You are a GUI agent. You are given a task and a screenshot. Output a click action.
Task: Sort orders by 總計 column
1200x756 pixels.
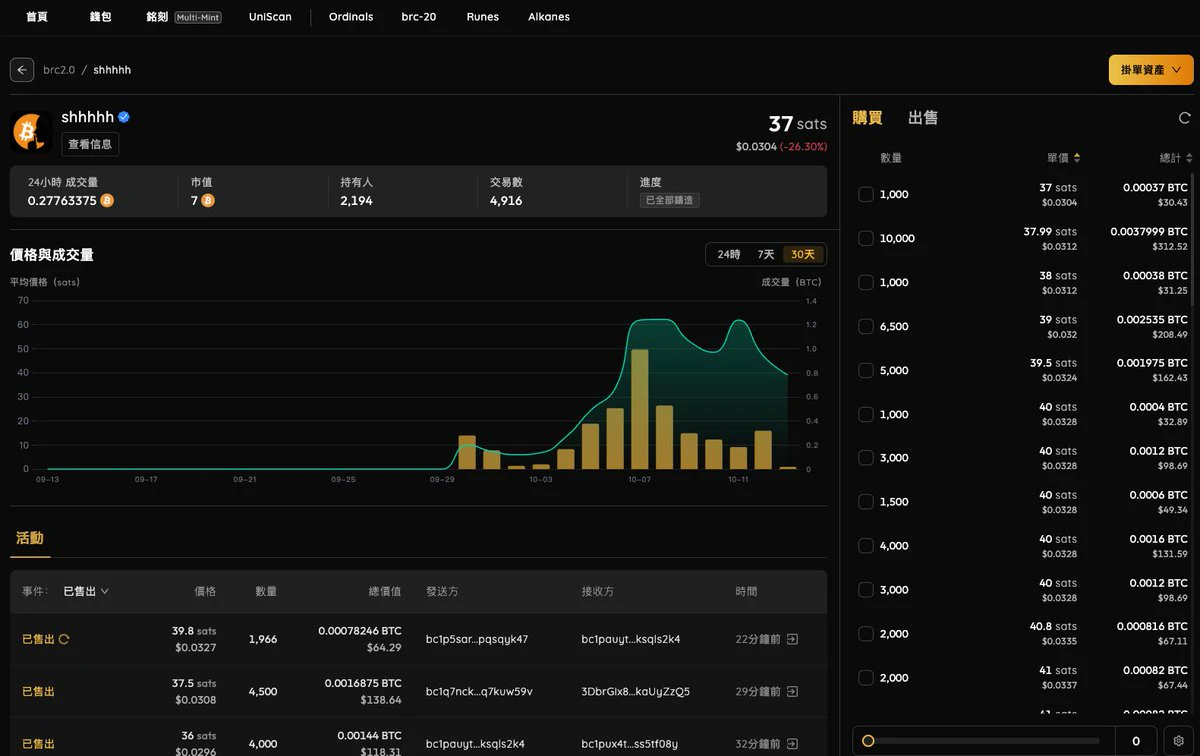click(x=1176, y=158)
